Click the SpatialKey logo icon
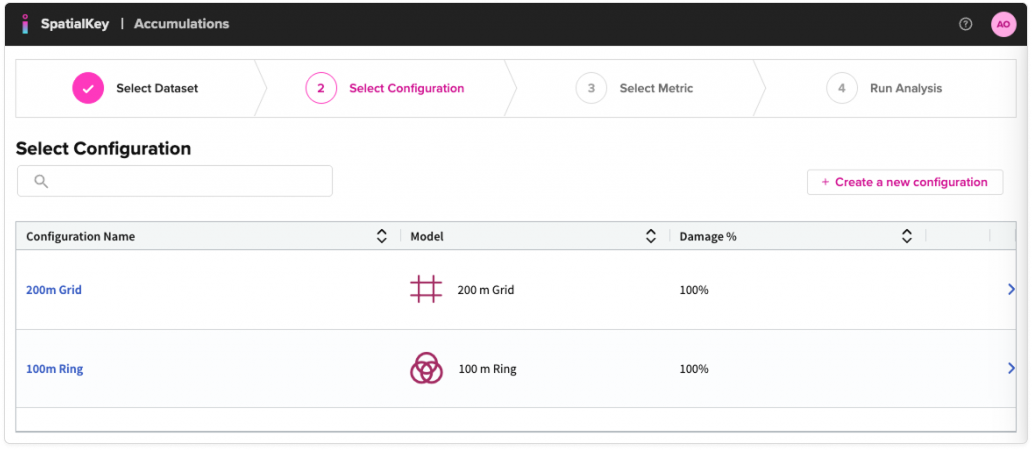 tap(25, 23)
